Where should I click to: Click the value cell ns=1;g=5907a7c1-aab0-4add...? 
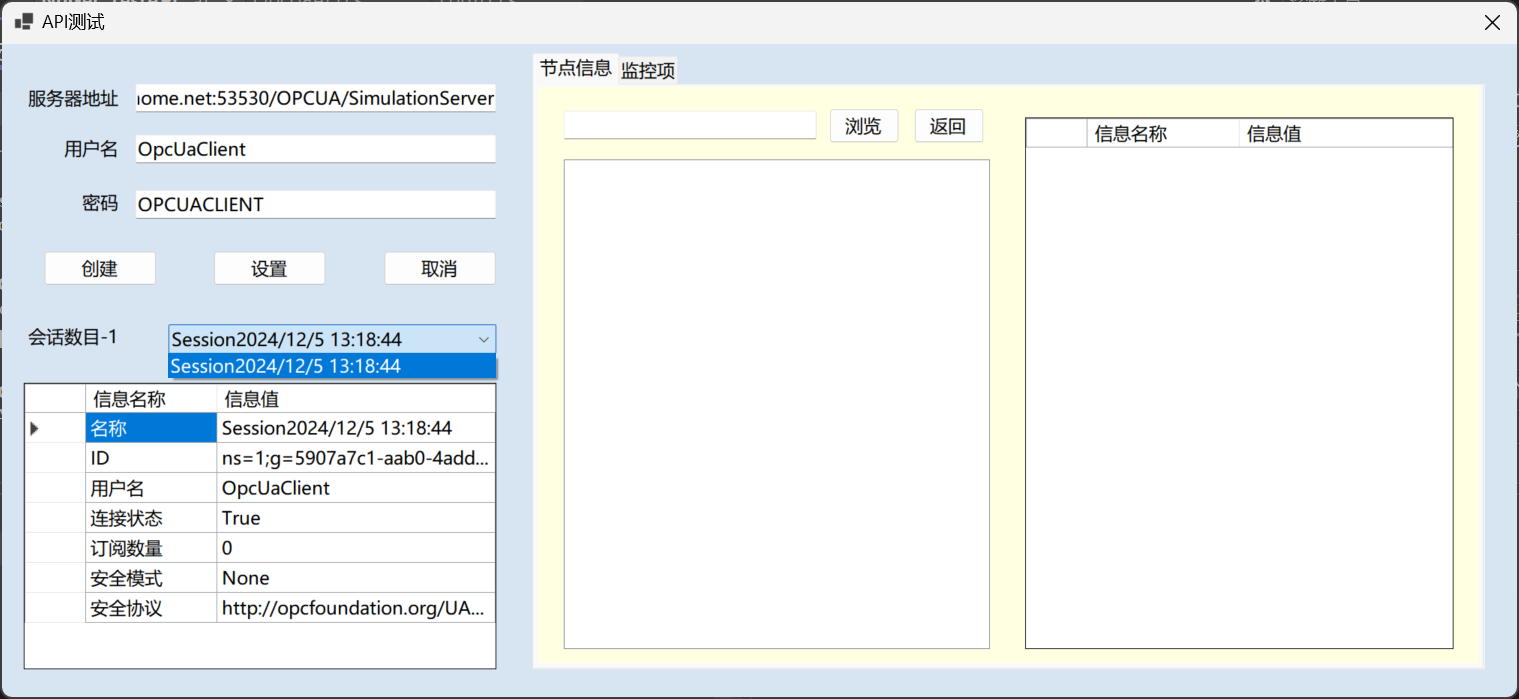[356, 458]
